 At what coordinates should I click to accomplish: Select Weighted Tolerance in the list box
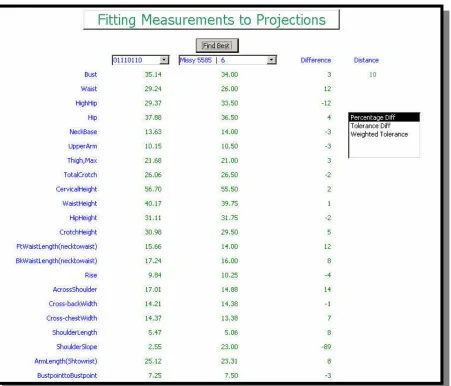coord(379,134)
